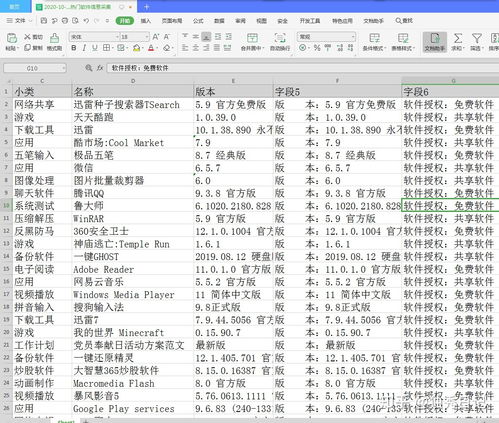Image resolution: width=499 pixels, height=423 pixels.
Task: Click the Undo arrow icon
Action: pyautogui.click(x=86, y=21)
